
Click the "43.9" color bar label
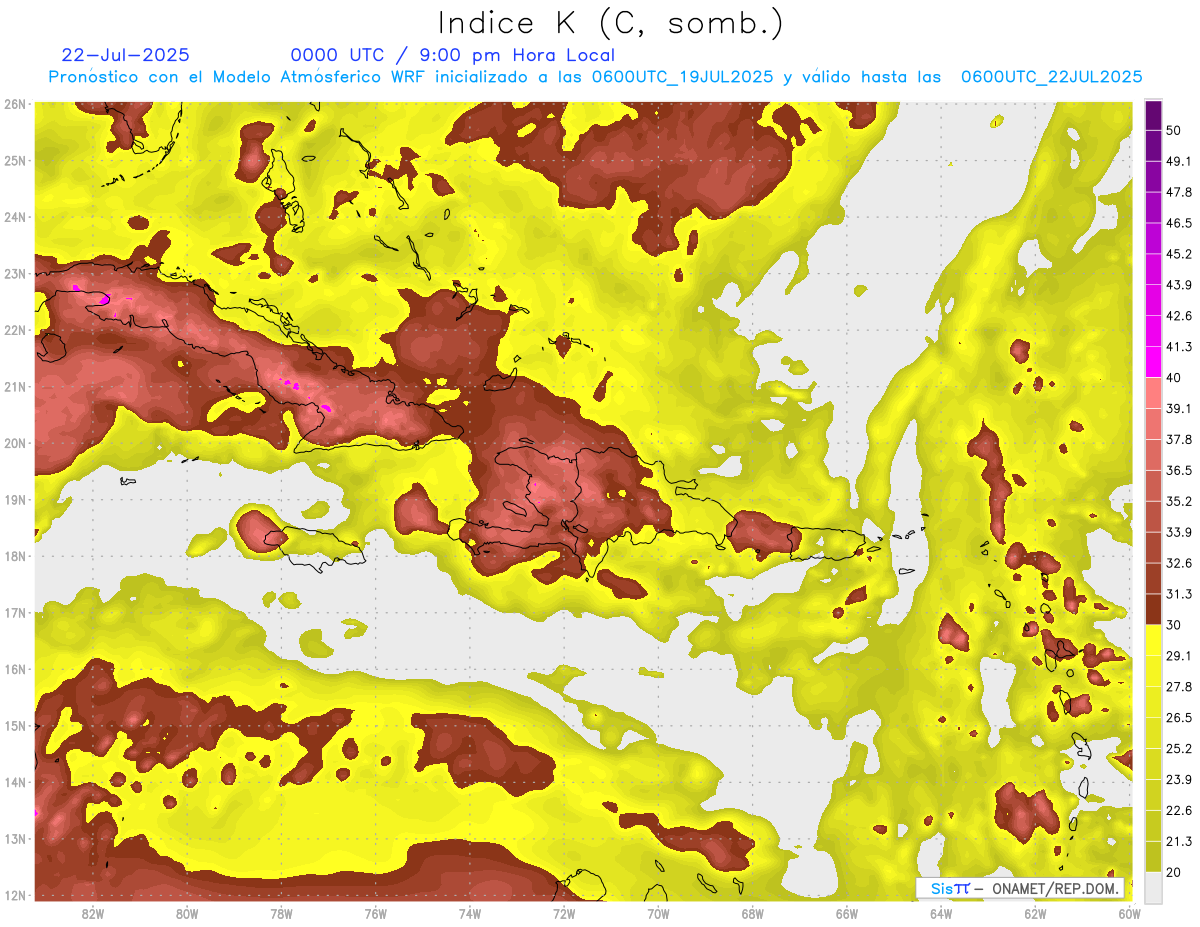tap(1178, 285)
